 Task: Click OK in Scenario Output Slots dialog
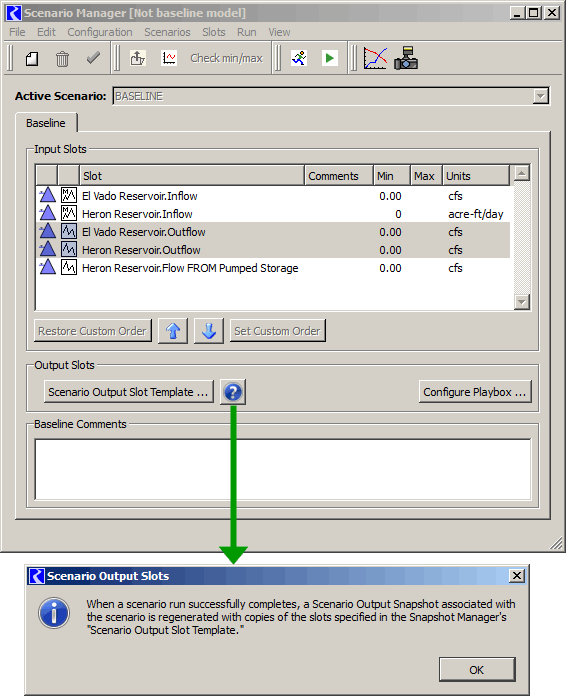477,670
